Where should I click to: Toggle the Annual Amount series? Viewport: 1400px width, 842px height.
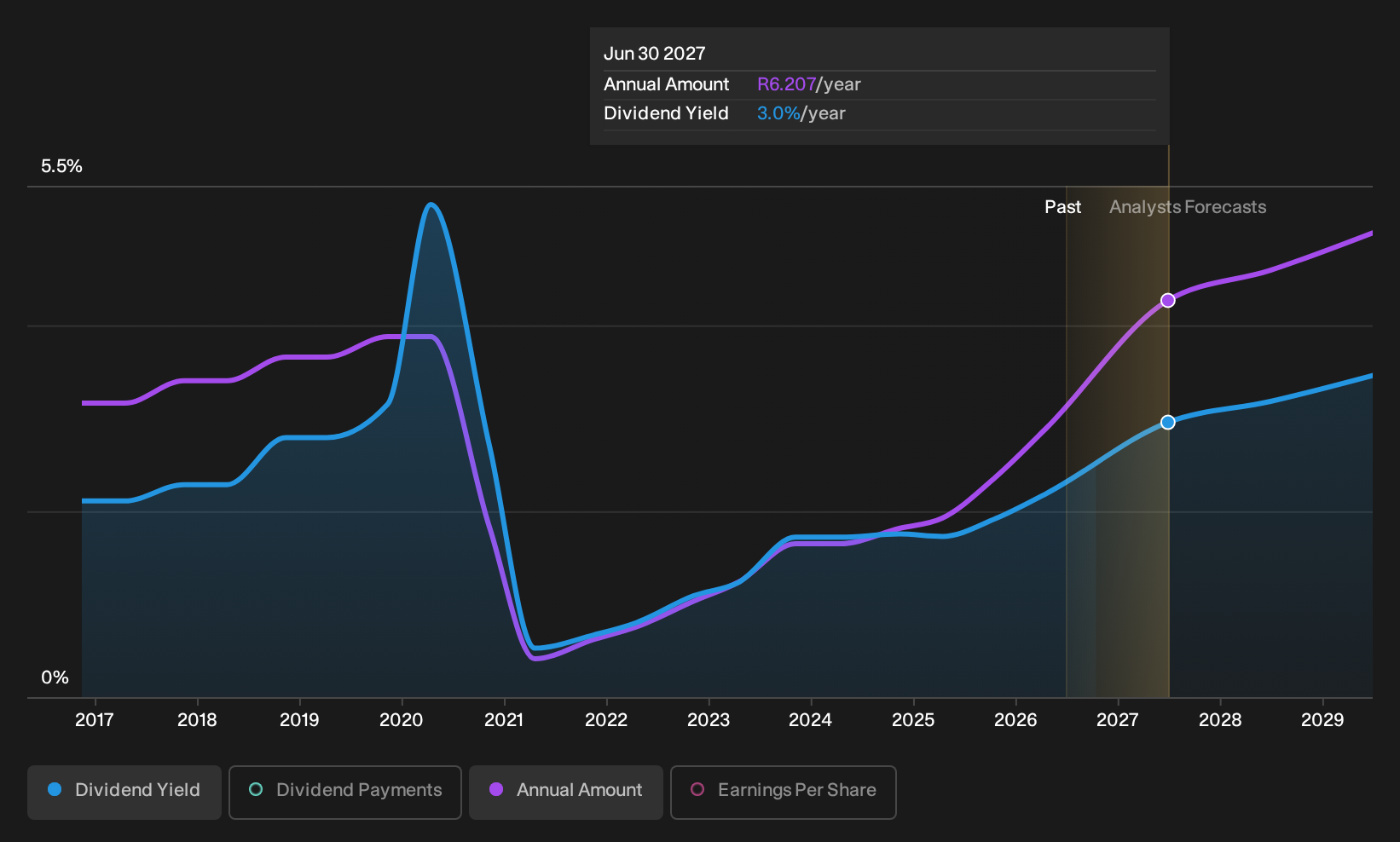coord(566,793)
